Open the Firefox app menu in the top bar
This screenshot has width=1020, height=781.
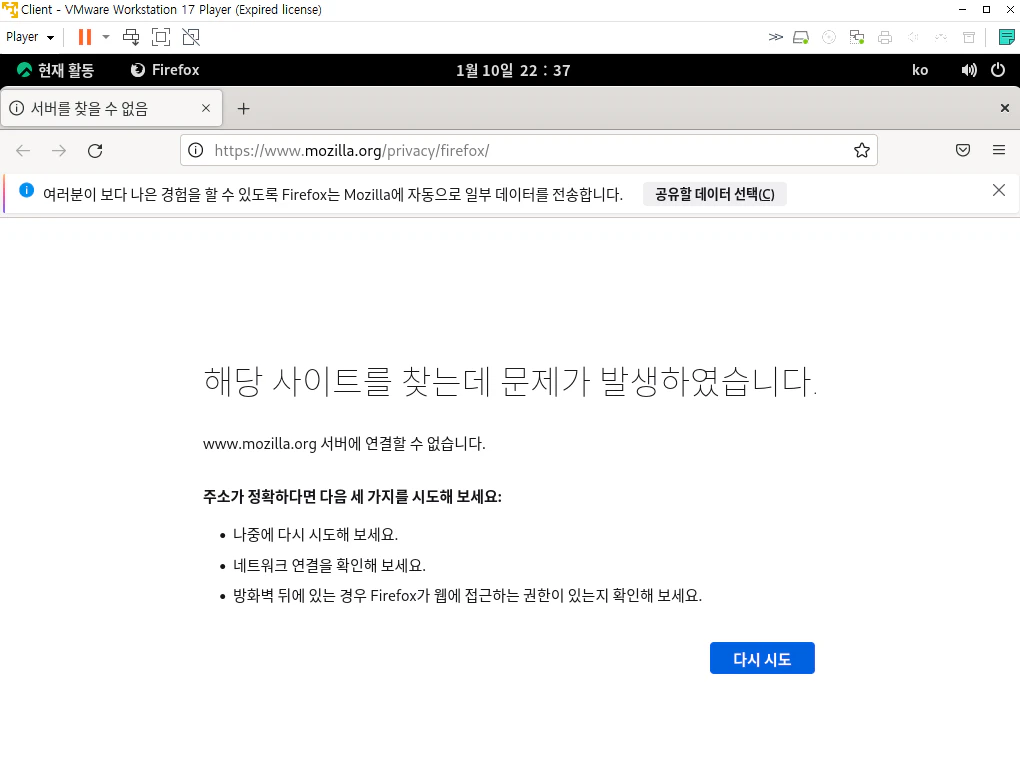(165, 70)
